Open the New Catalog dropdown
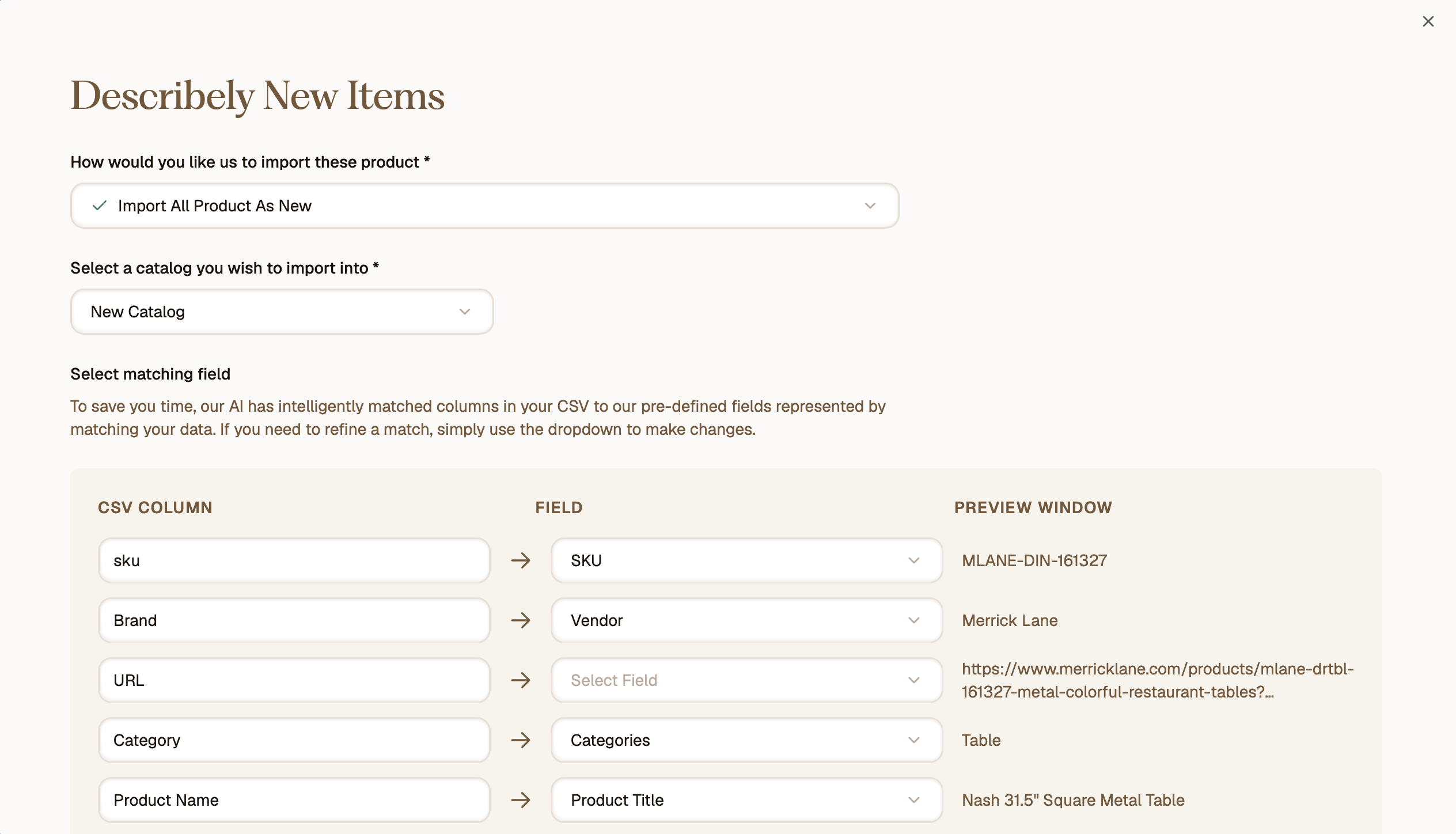Image resolution: width=1456 pixels, height=834 pixels. (282, 312)
